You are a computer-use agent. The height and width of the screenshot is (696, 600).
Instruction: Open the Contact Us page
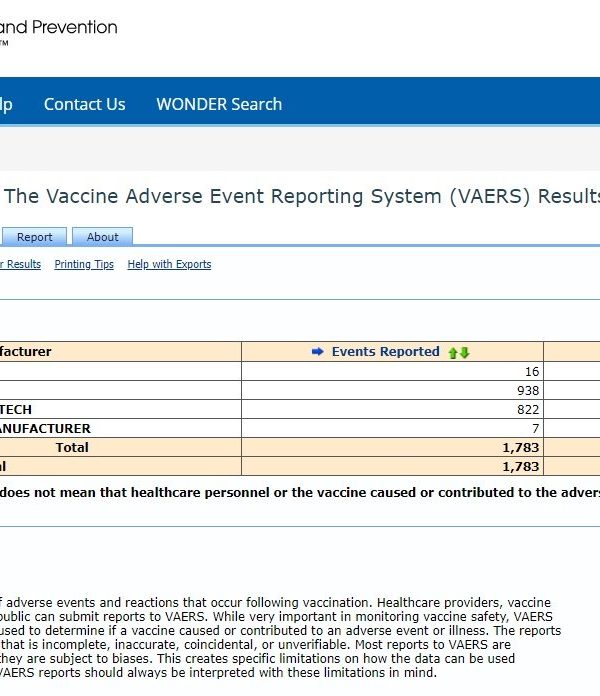point(84,104)
